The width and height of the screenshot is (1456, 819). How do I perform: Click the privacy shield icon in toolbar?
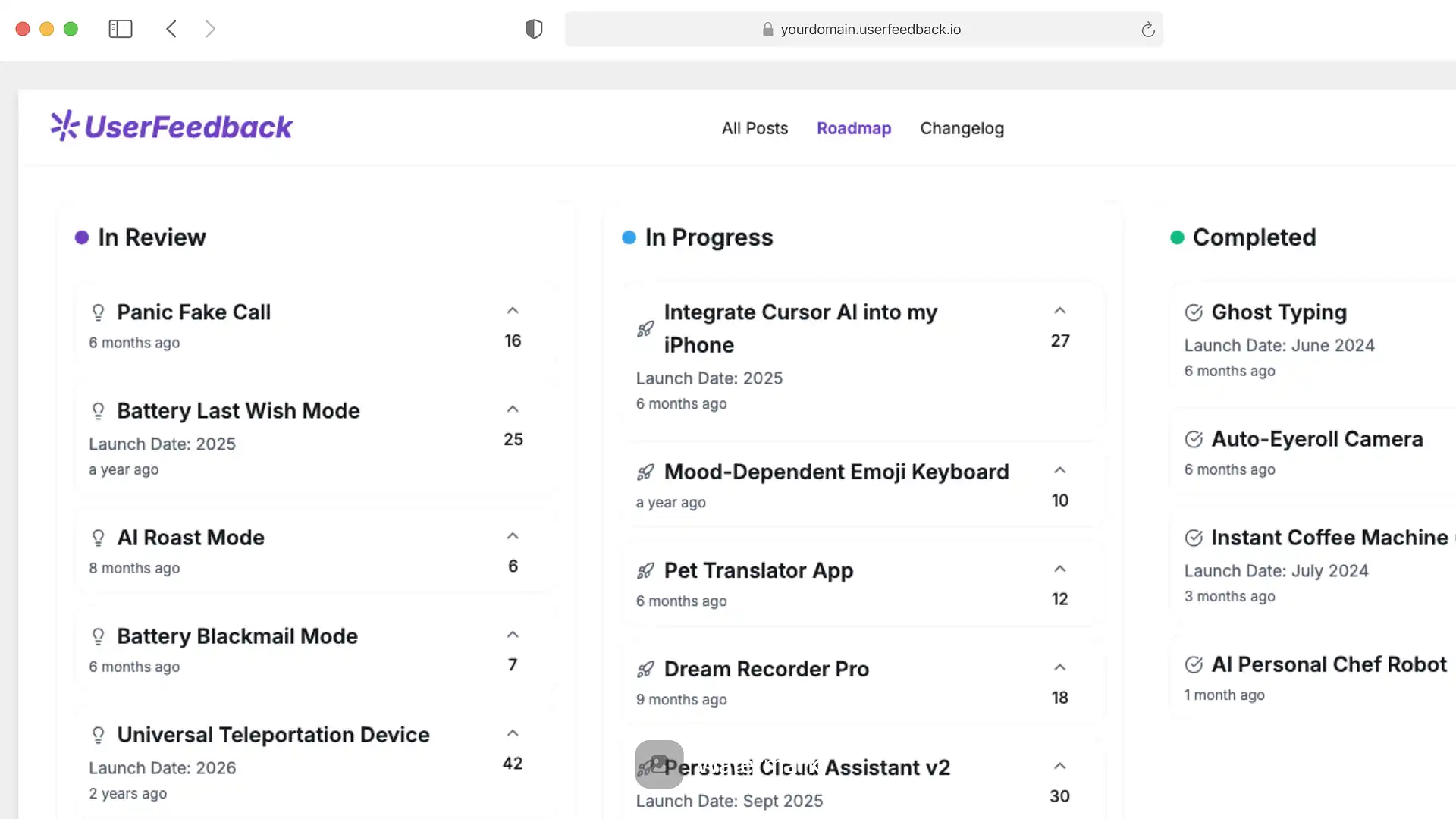[534, 29]
